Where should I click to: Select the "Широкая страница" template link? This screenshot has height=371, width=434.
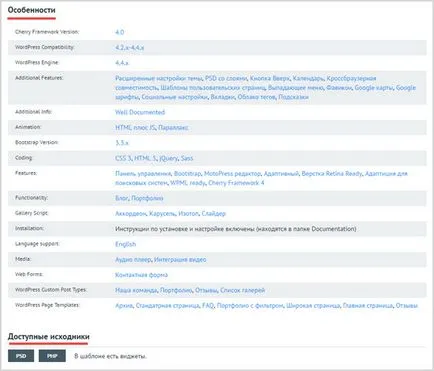point(313,306)
